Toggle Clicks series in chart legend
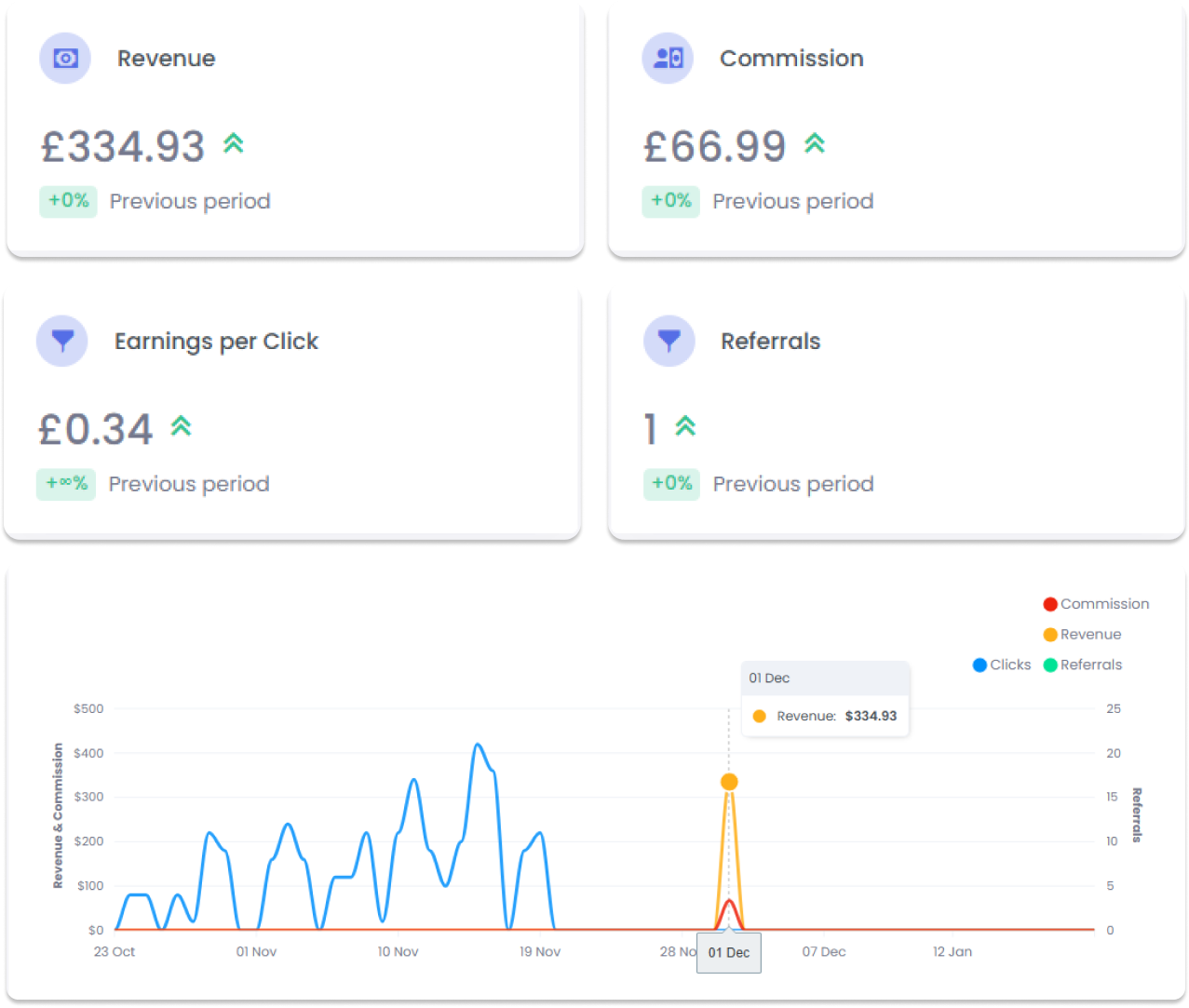The width and height of the screenshot is (1189, 1008). click(1001, 665)
